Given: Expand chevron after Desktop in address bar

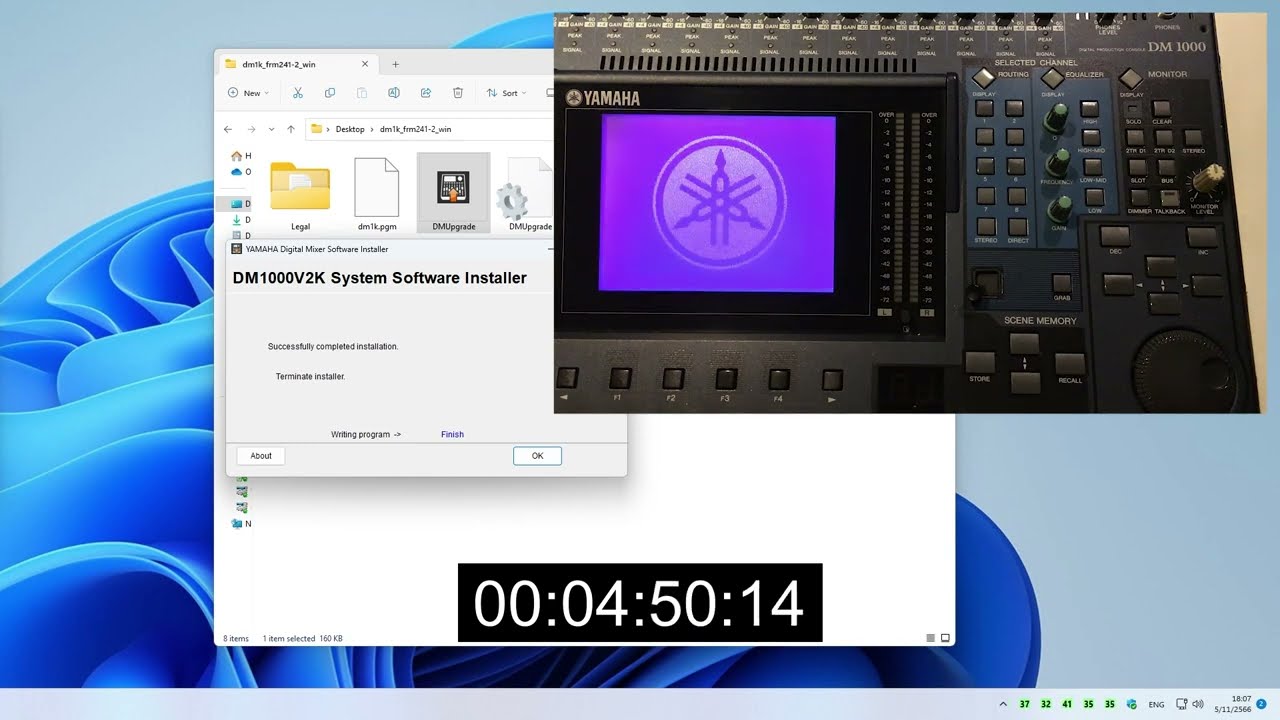Looking at the screenshot, I should tap(372, 129).
